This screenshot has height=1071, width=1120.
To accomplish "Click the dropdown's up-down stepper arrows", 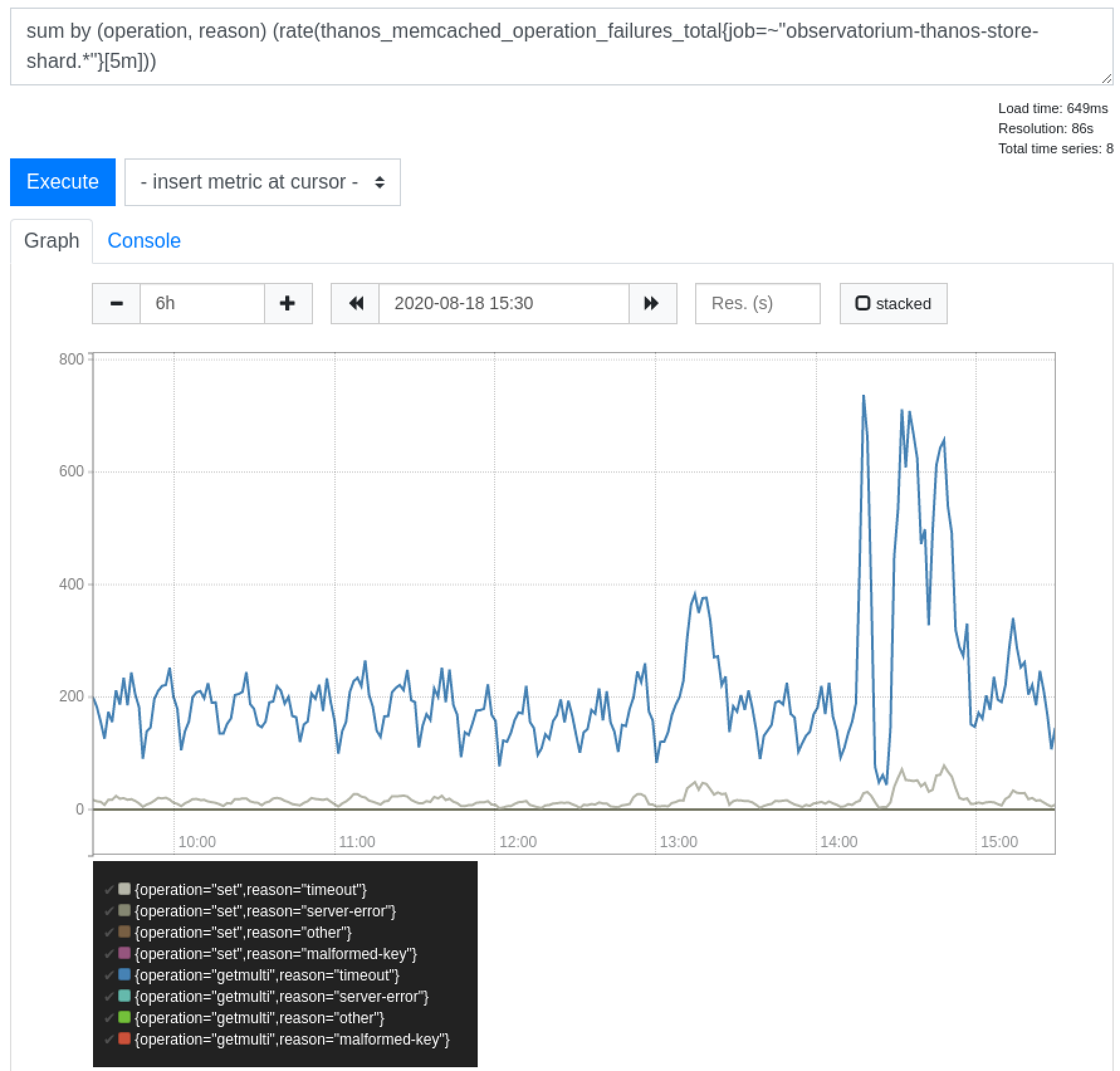I will point(380,182).
